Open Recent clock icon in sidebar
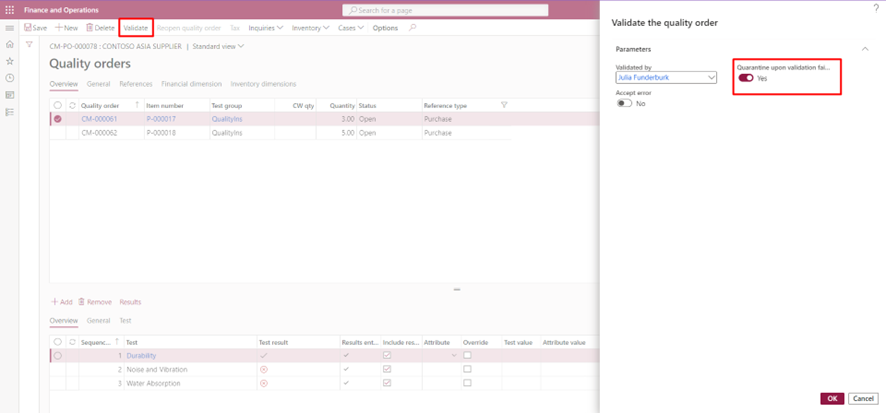 9,78
